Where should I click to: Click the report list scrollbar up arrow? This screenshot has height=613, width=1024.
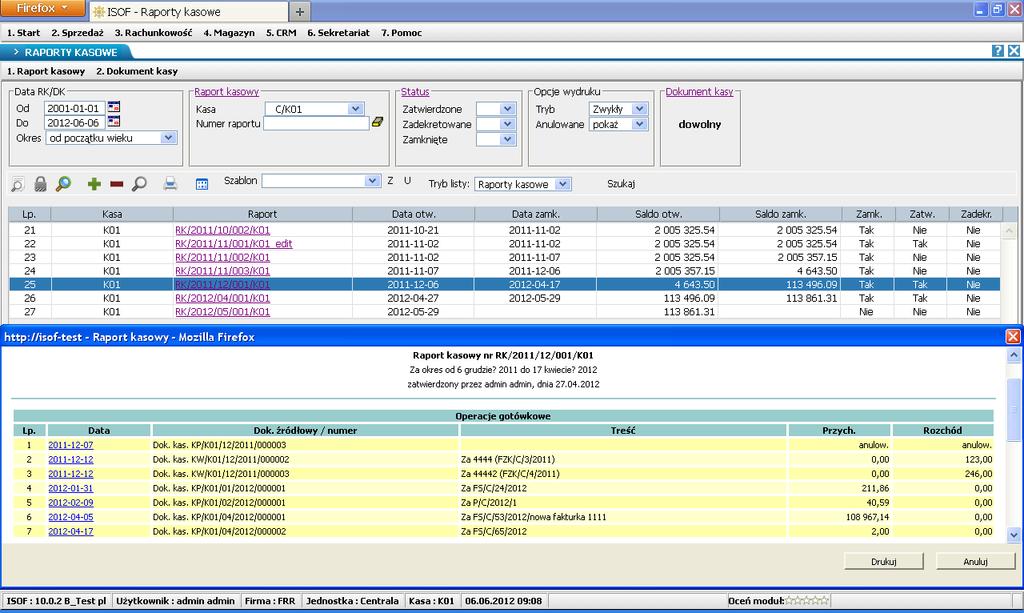click(1009, 230)
